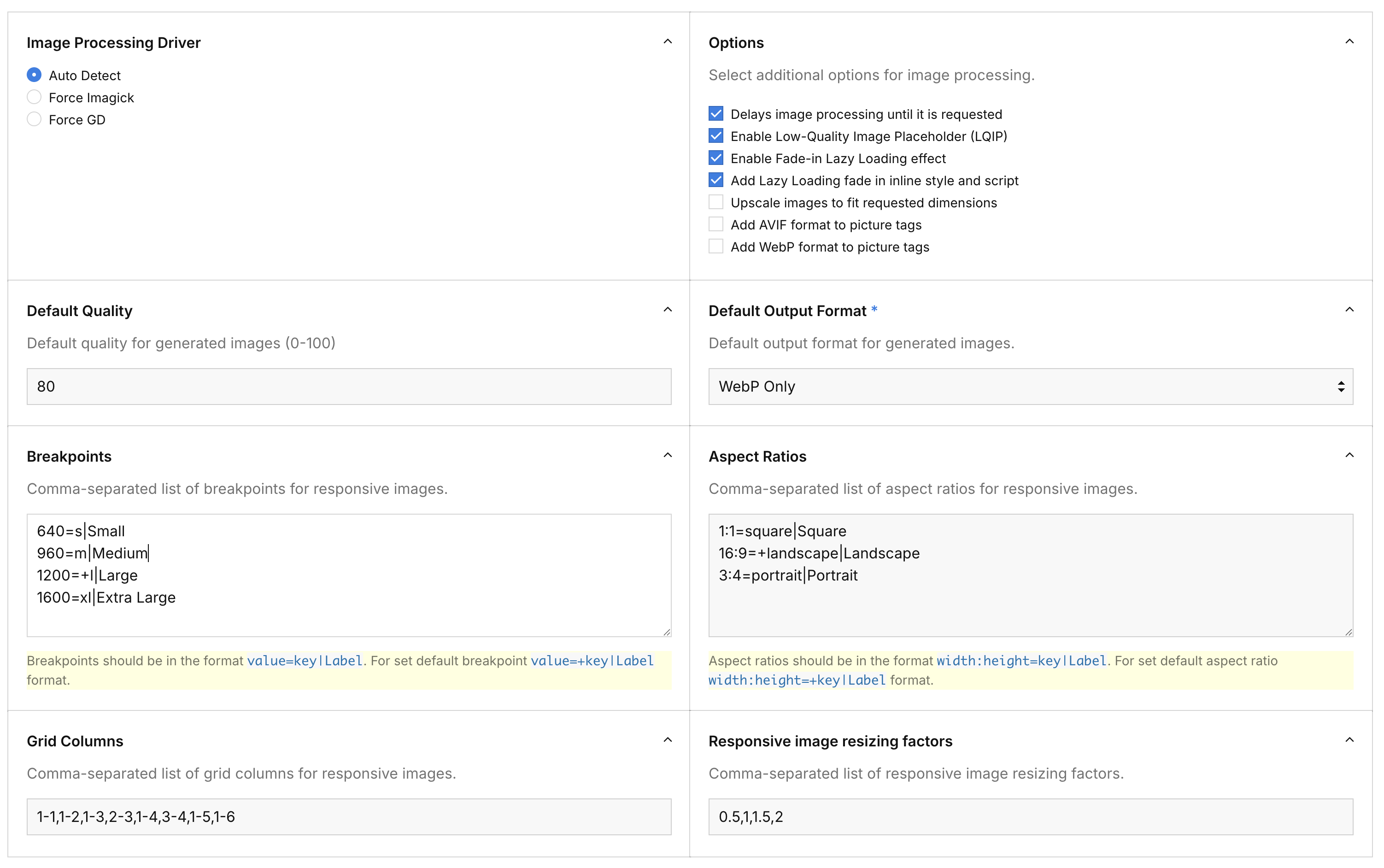Image resolution: width=1384 pixels, height=868 pixels.
Task: Choose the Auto Detect driver option
Action: 35,75
